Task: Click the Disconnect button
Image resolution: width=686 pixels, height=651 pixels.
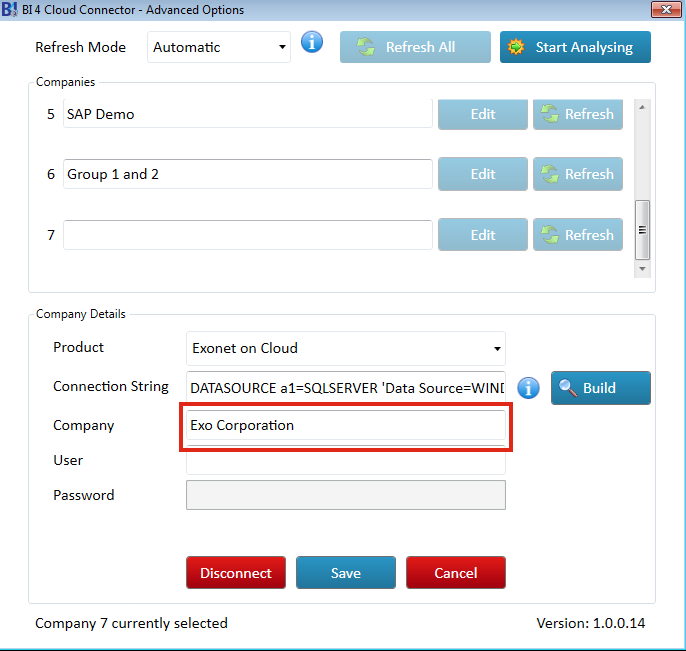Action: point(236,573)
